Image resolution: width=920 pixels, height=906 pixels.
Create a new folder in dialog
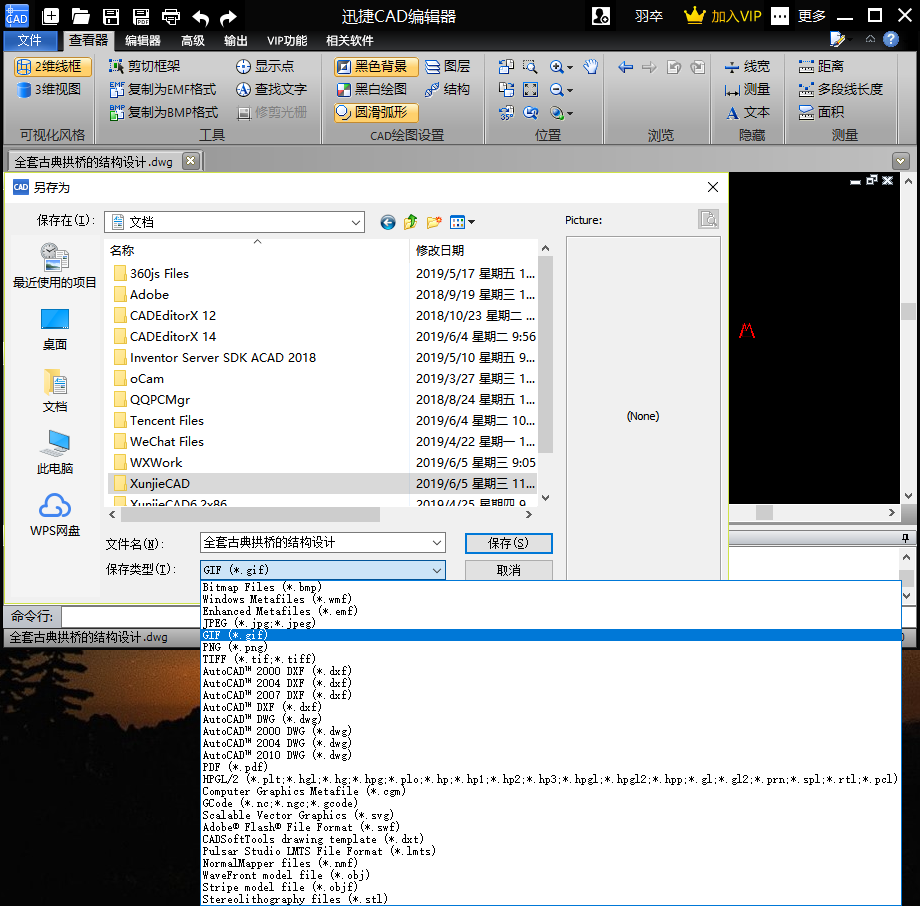pos(434,222)
